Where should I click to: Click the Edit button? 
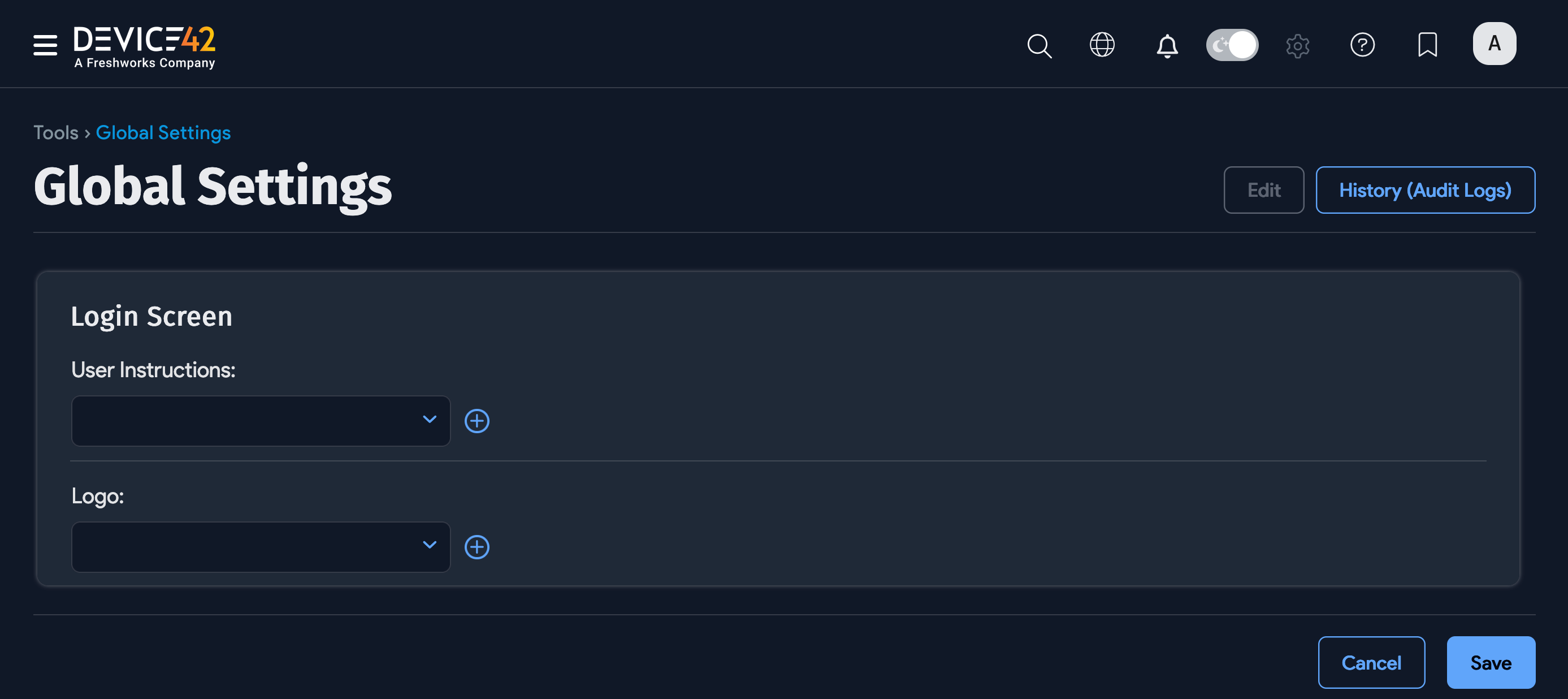point(1264,190)
